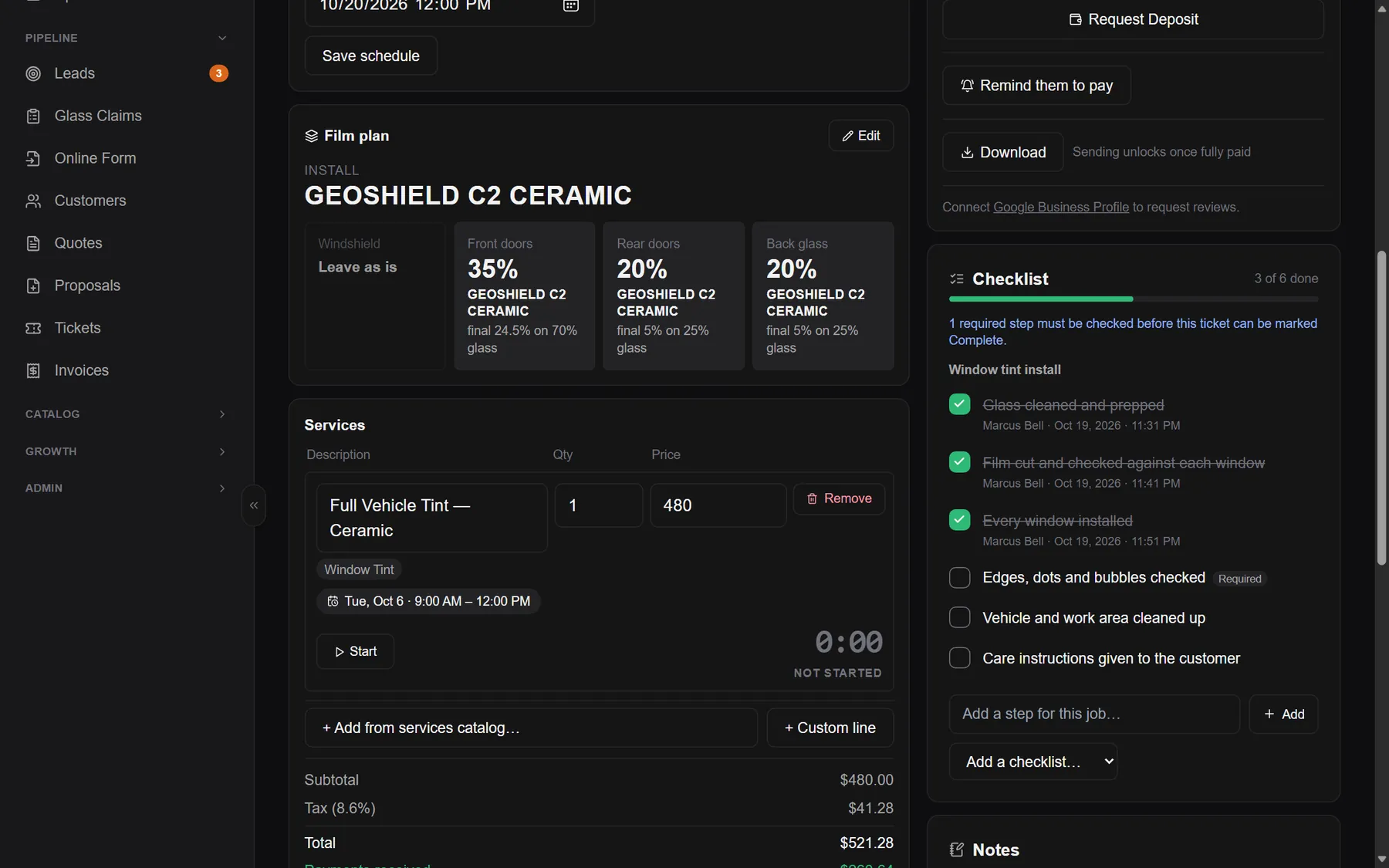Expand the ADMIN section
The height and width of the screenshot is (868, 1389).
pyautogui.click(x=127, y=488)
